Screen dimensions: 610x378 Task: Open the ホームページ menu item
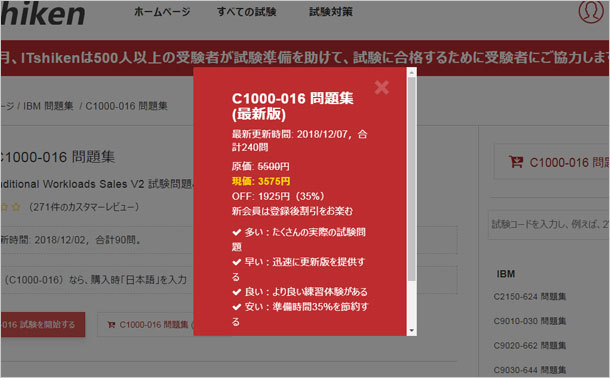162,12
